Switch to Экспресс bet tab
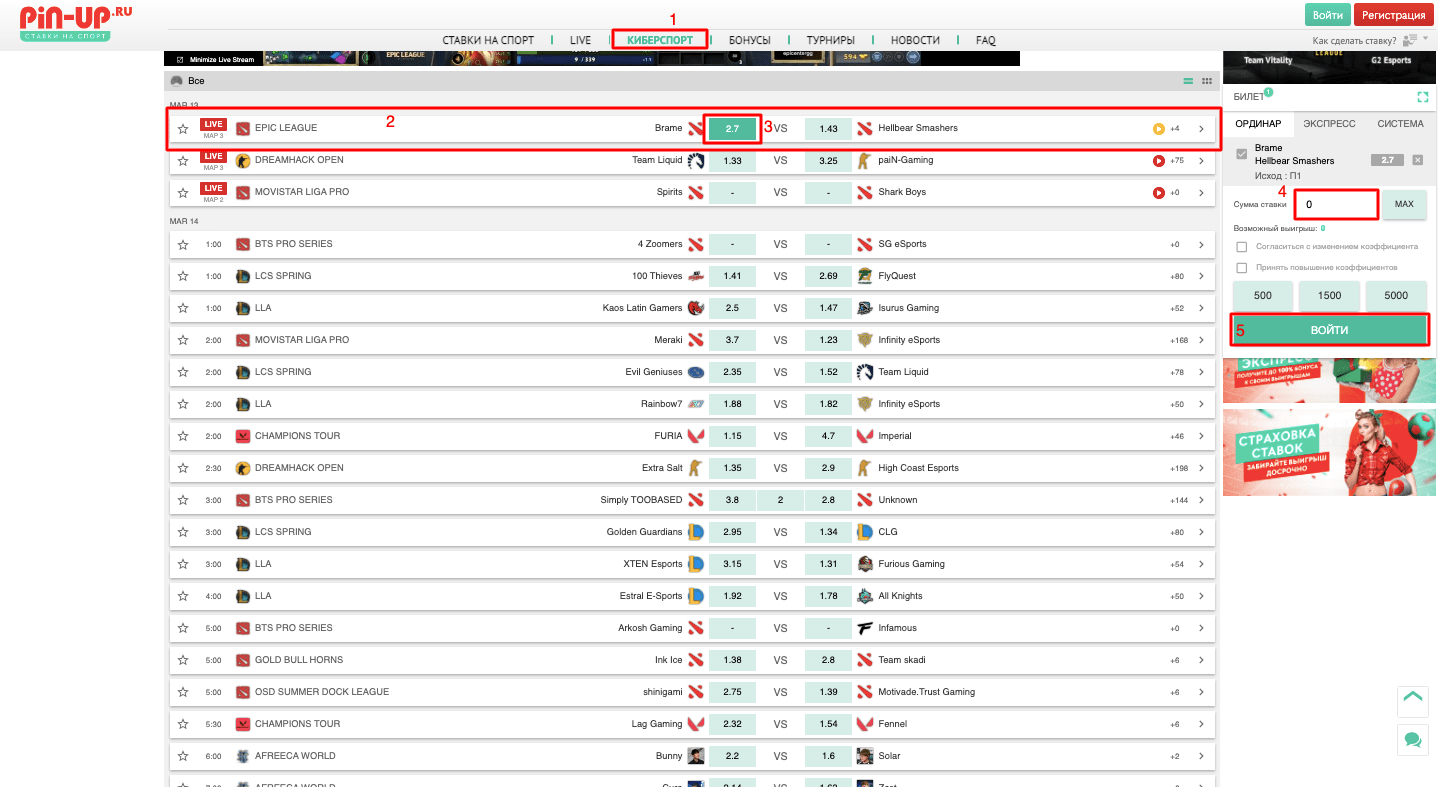Image resolution: width=1438 pixels, height=787 pixels. pyautogui.click(x=1329, y=123)
